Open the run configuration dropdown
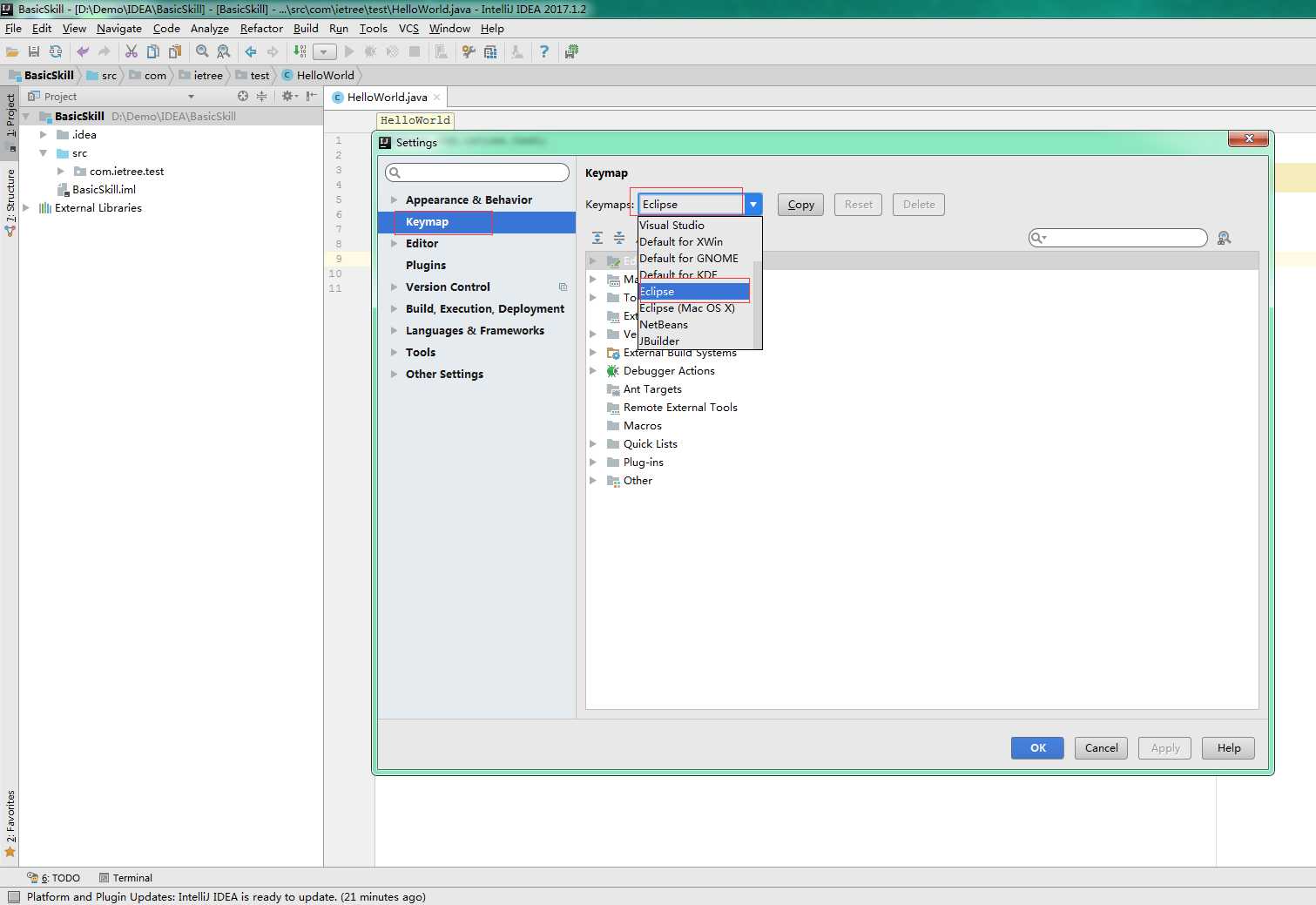The image size is (1316, 905). click(x=325, y=52)
